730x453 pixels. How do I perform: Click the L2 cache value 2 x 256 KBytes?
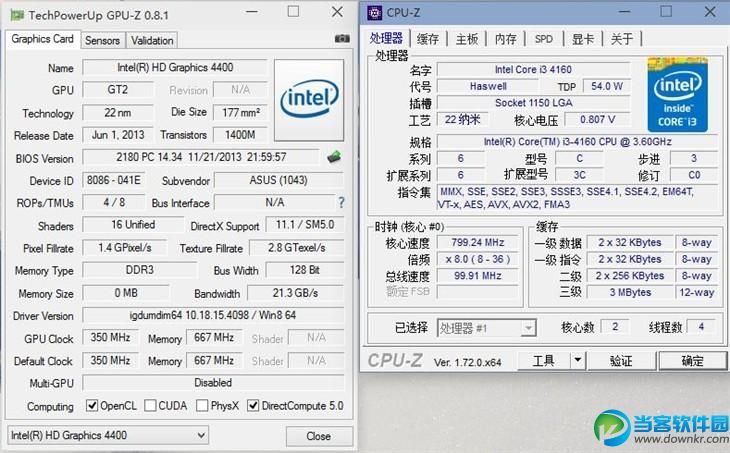(x=630, y=276)
